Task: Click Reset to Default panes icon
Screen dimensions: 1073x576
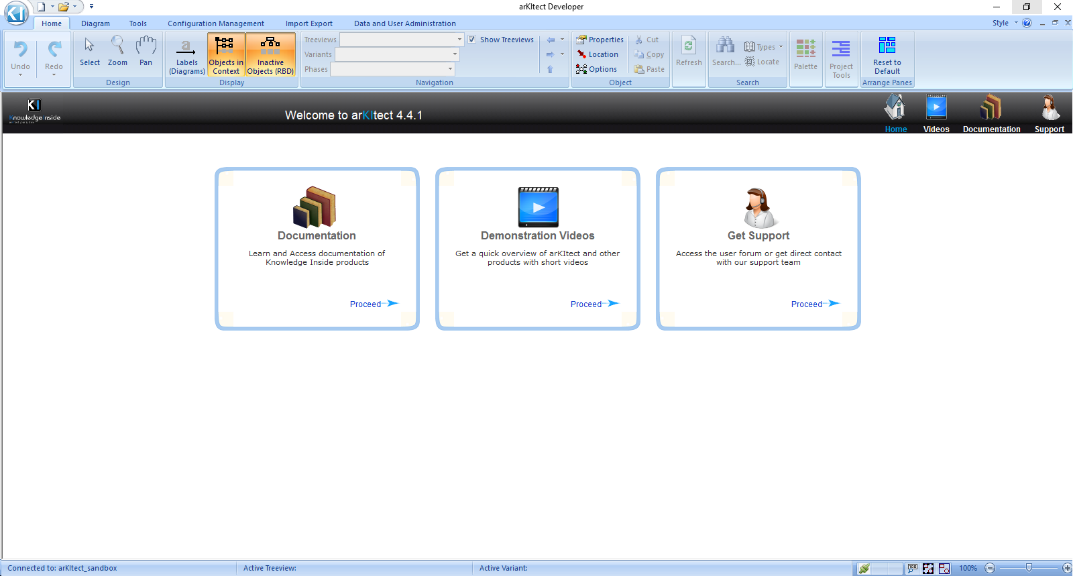Action: tap(886, 55)
